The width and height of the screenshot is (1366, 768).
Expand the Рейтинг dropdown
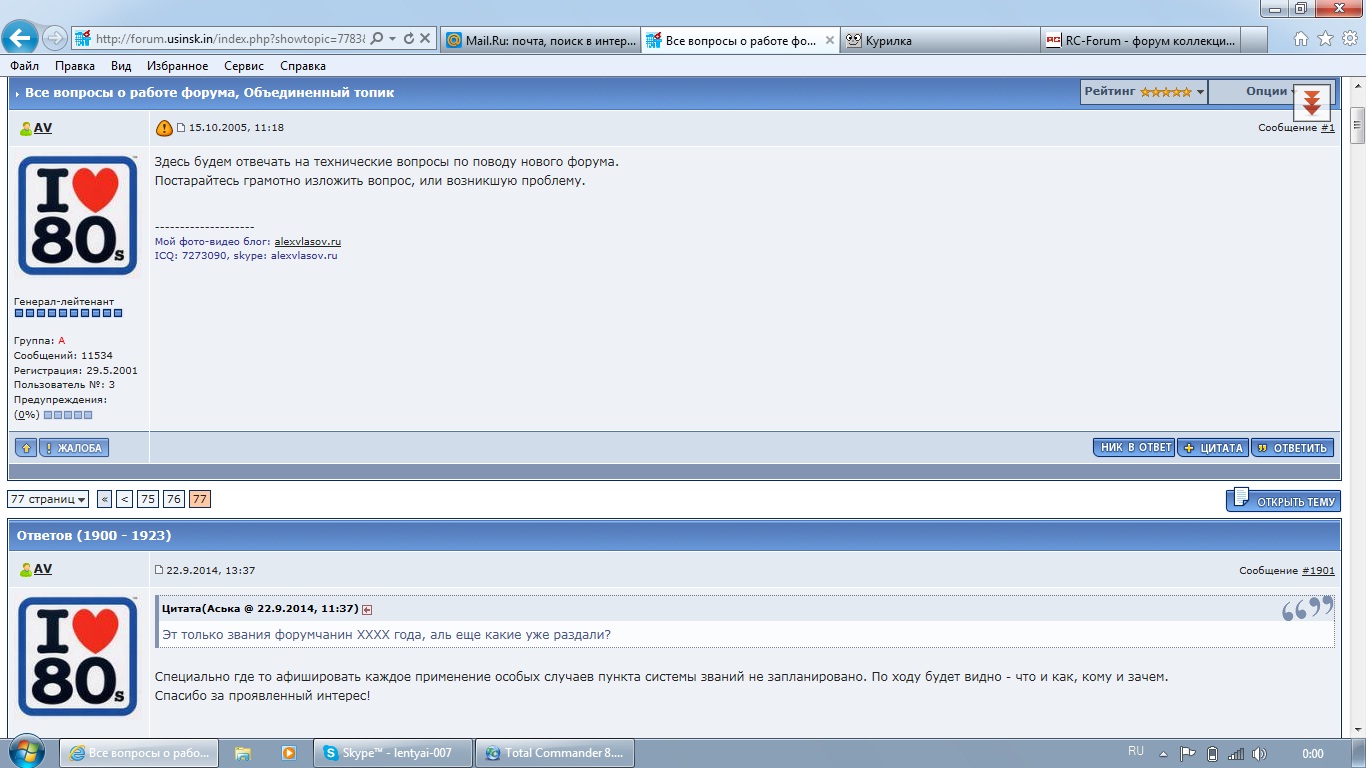pos(1143,92)
